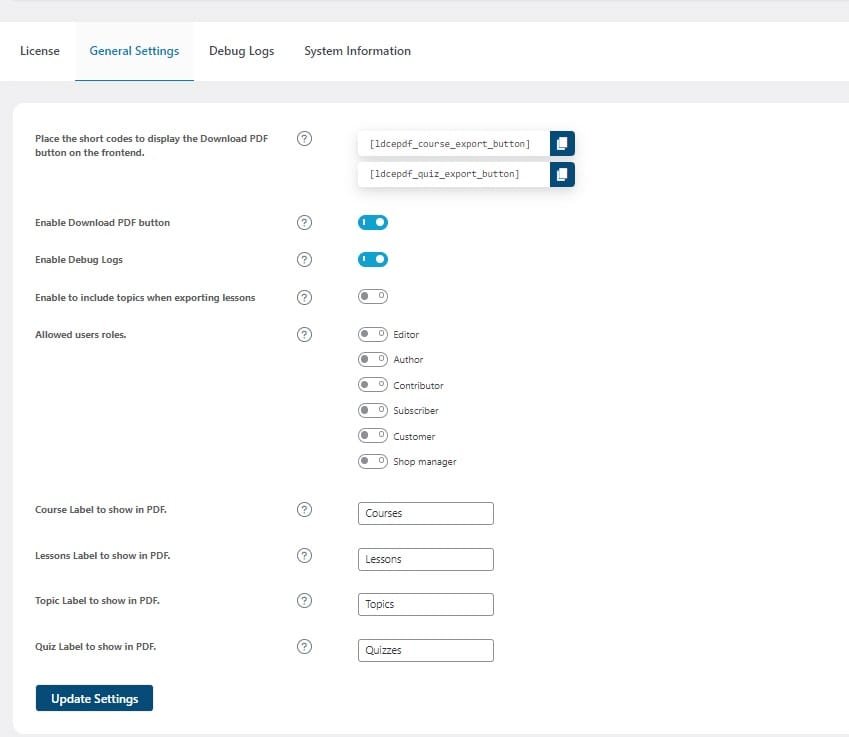849x737 pixels.
Task: Click the 'Allowed users roles.' label
Action: (x=81, y=335)
